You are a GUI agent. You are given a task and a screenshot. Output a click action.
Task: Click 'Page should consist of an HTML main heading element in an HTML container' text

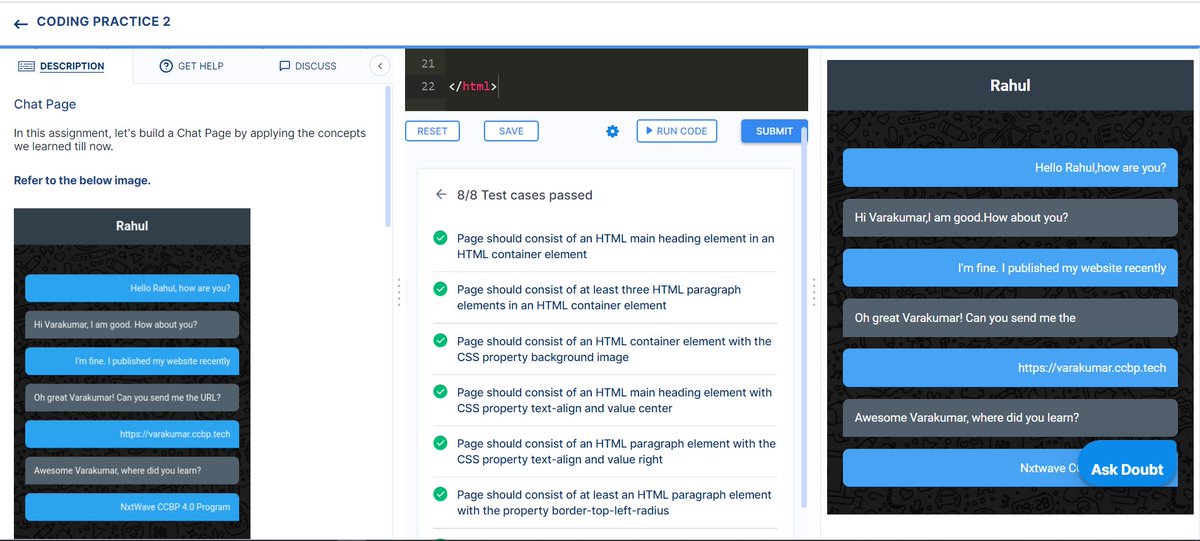pyautogui.click(x=615, y=246)
